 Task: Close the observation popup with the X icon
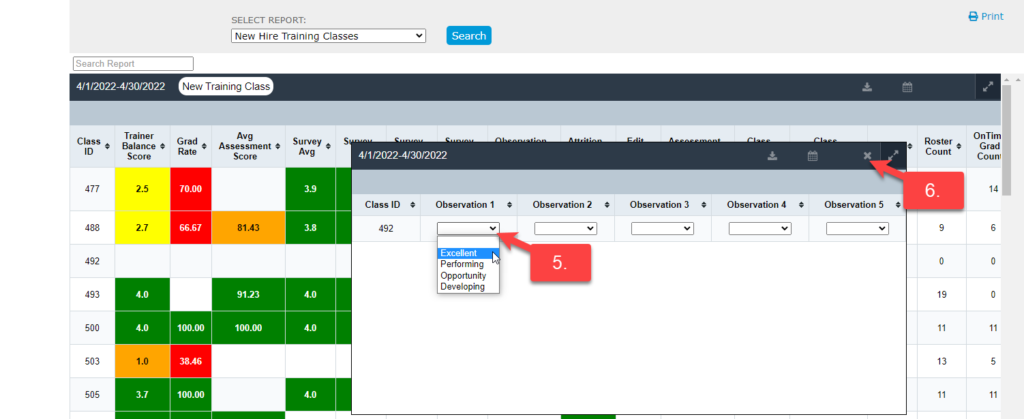pyautogui.click(x=867, y=156)
